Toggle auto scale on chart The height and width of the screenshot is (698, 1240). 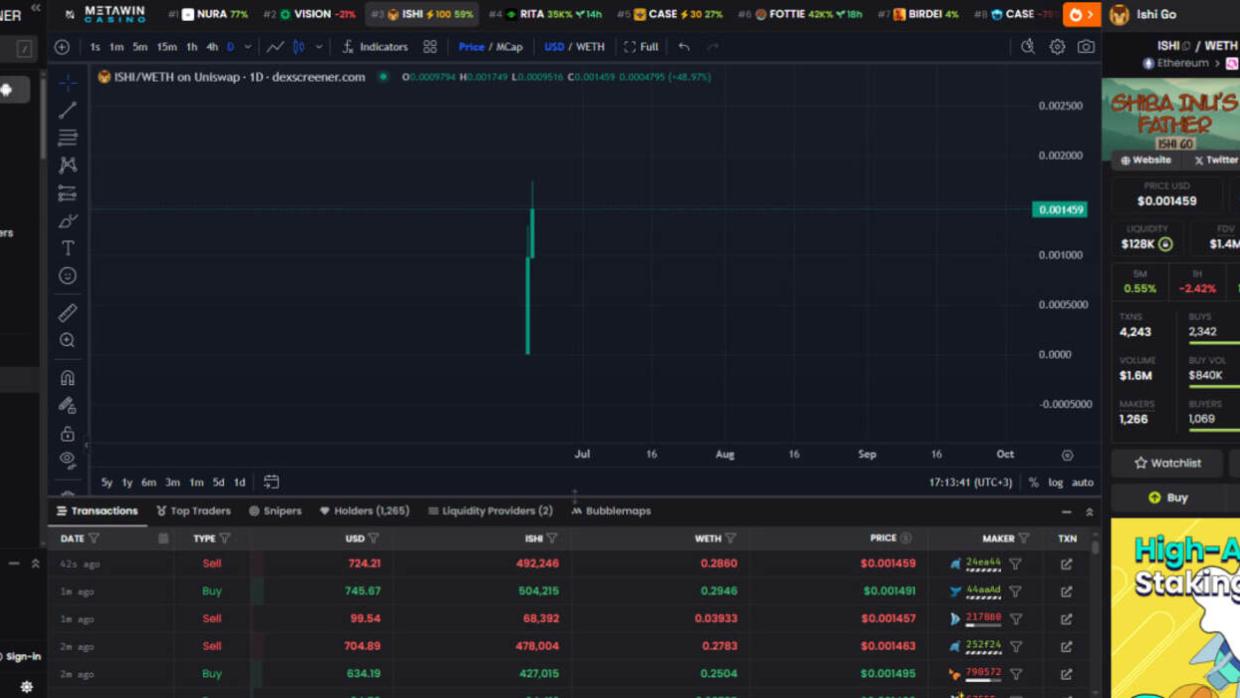click(x=1082, y=483)
